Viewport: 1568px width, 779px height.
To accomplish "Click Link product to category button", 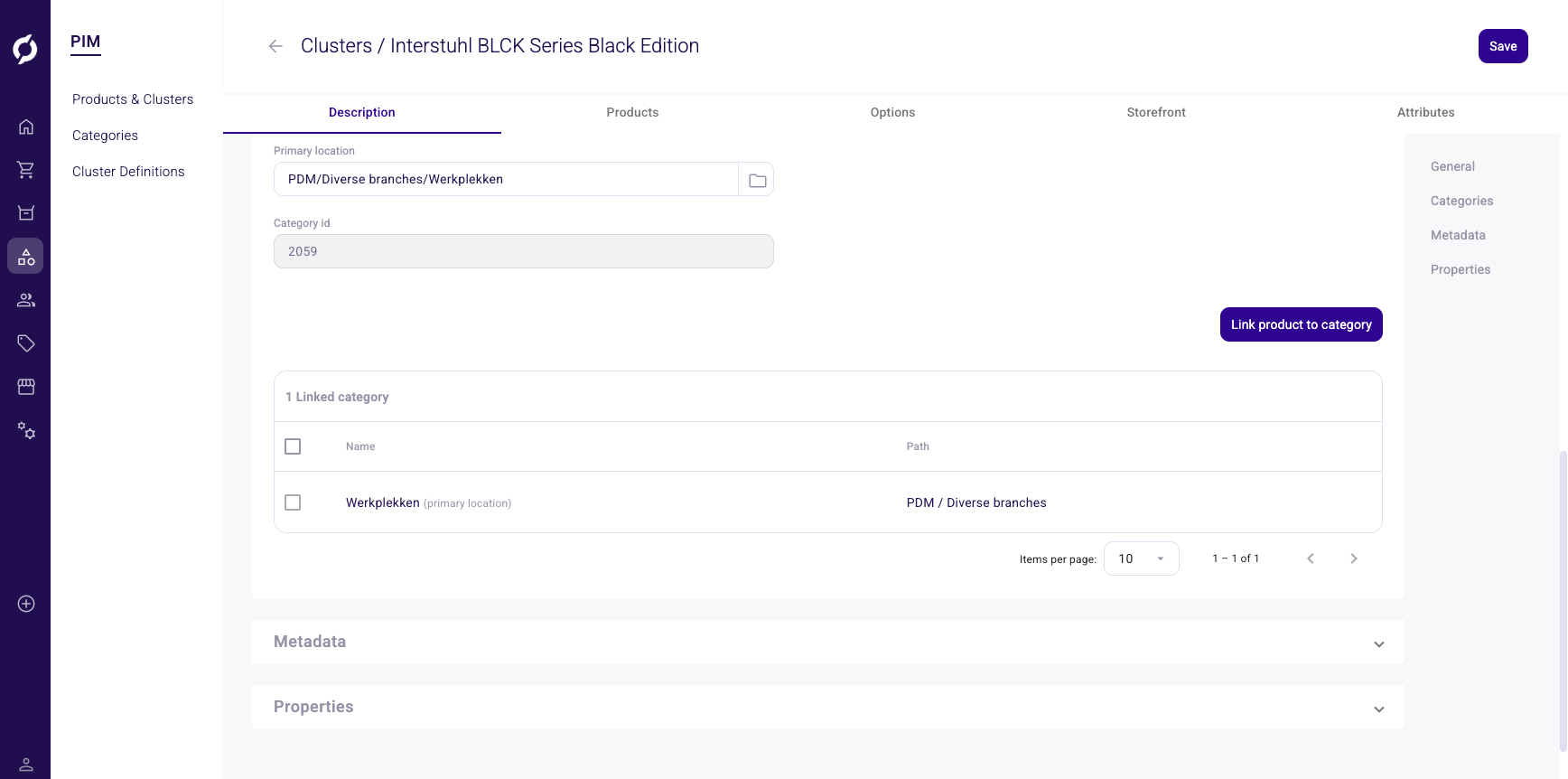I will pyautogui.click(x=1301, y=324).
